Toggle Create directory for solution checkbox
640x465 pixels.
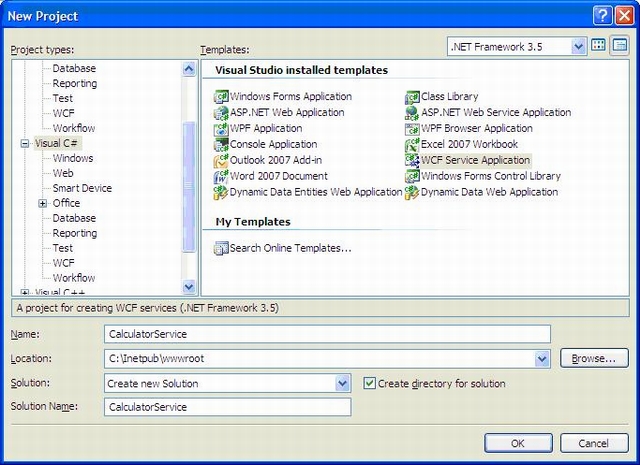click(369, 383)
